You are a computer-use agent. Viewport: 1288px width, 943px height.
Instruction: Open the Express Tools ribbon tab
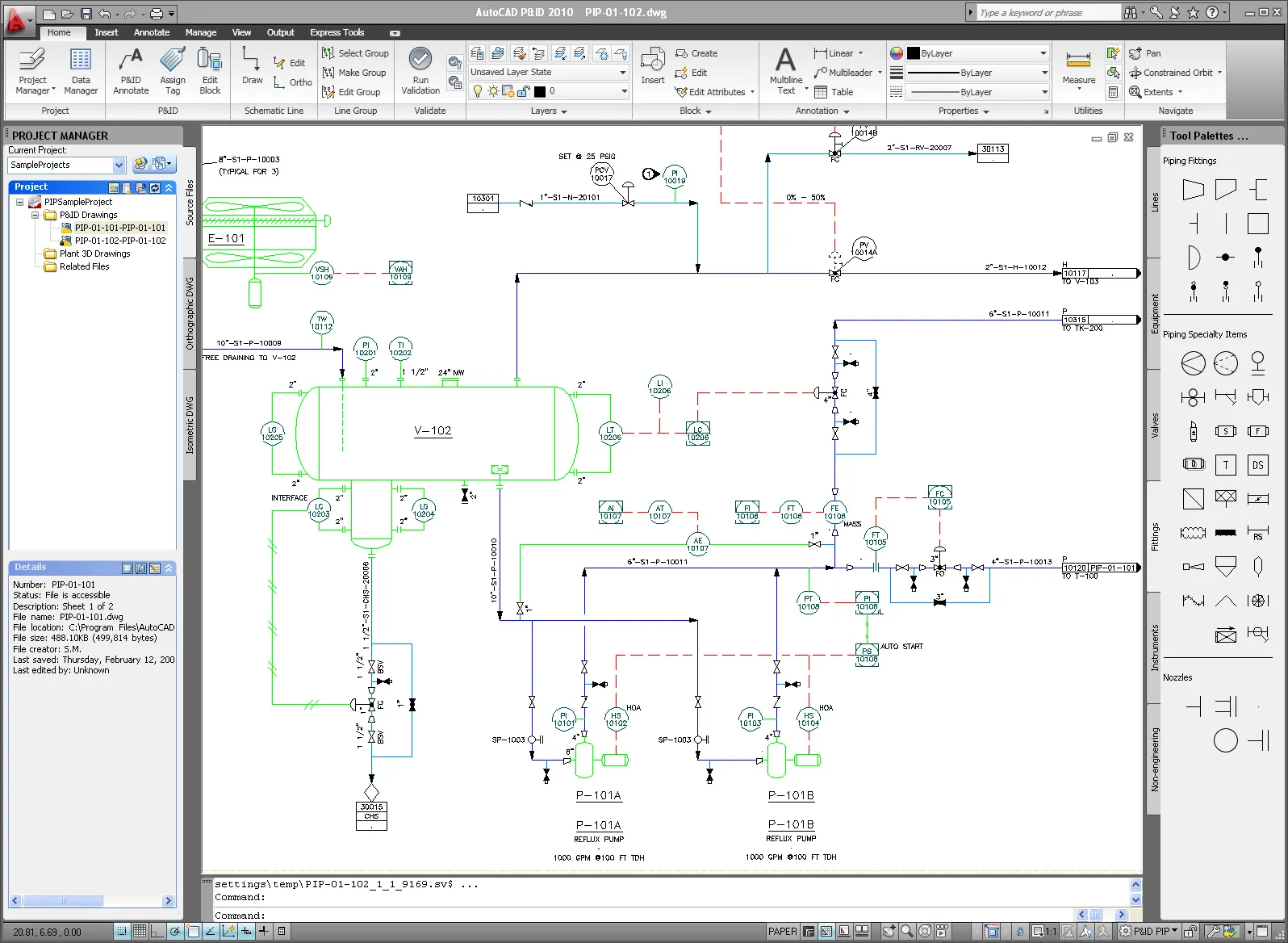pos(337,32)
